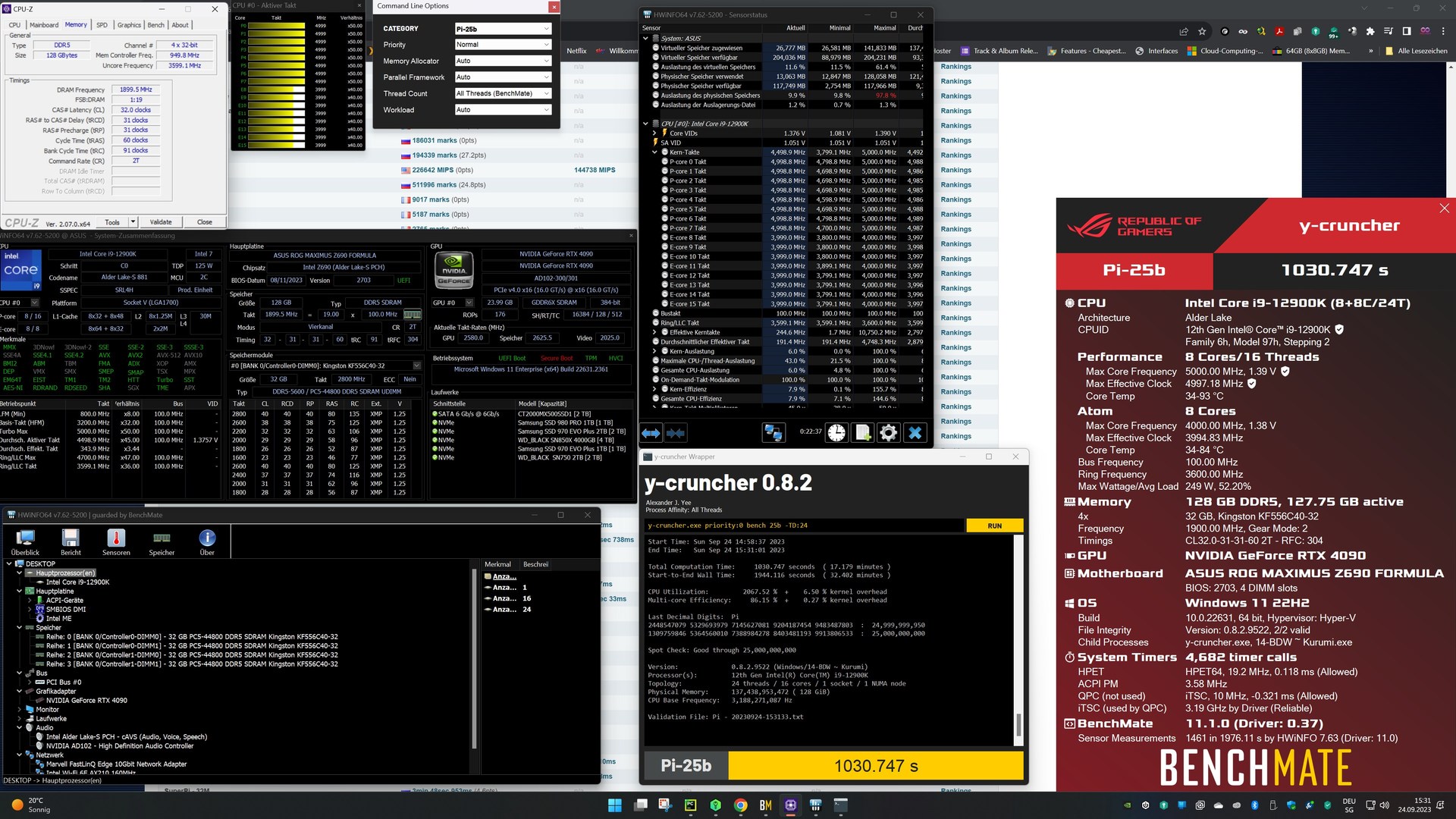Open the Memory Allocator dropdown
Screen dimensions: 1456x819
503,61
